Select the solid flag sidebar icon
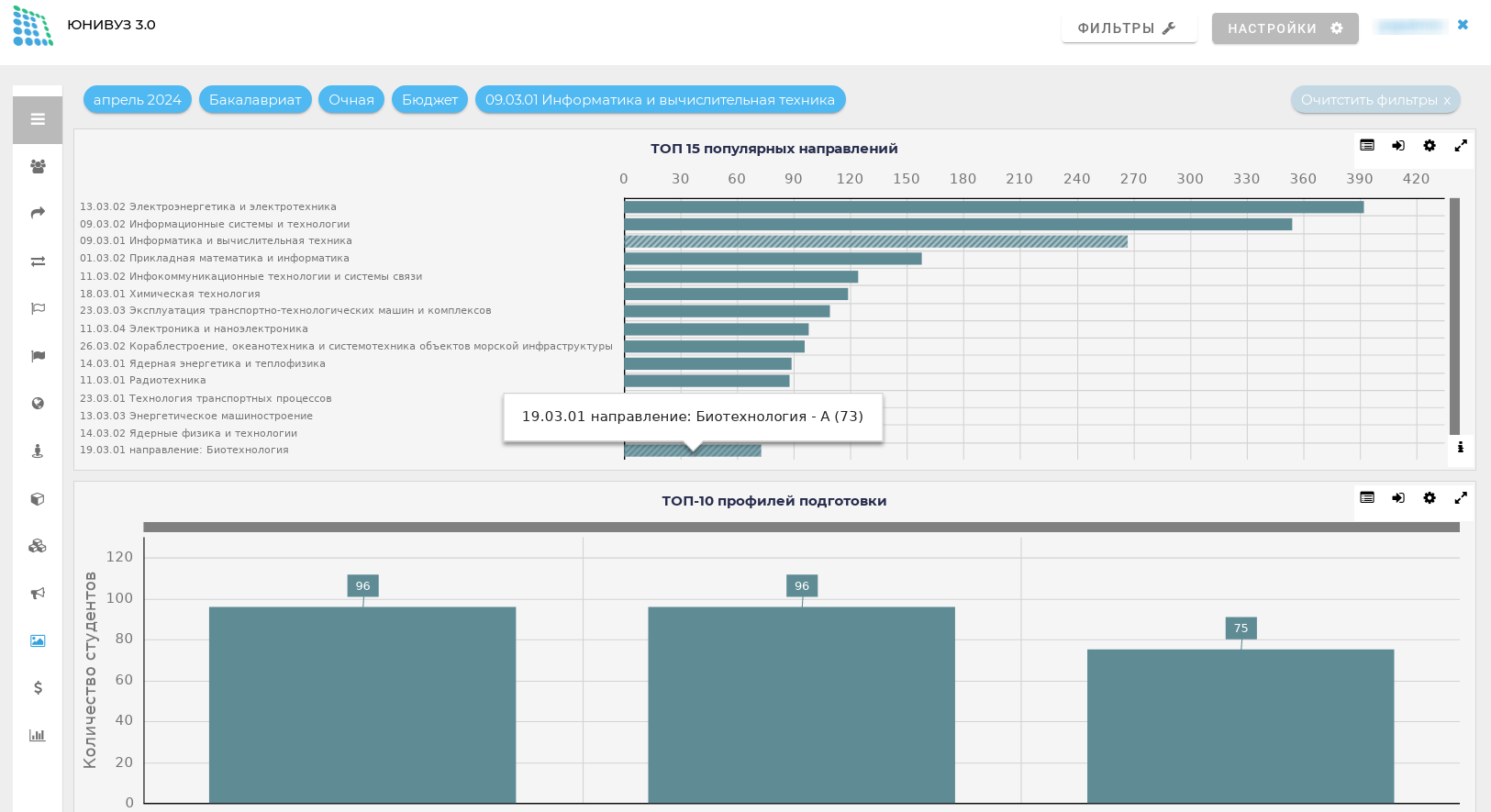This screenshot has width=1491, height=812. click(x=38, y=356)
